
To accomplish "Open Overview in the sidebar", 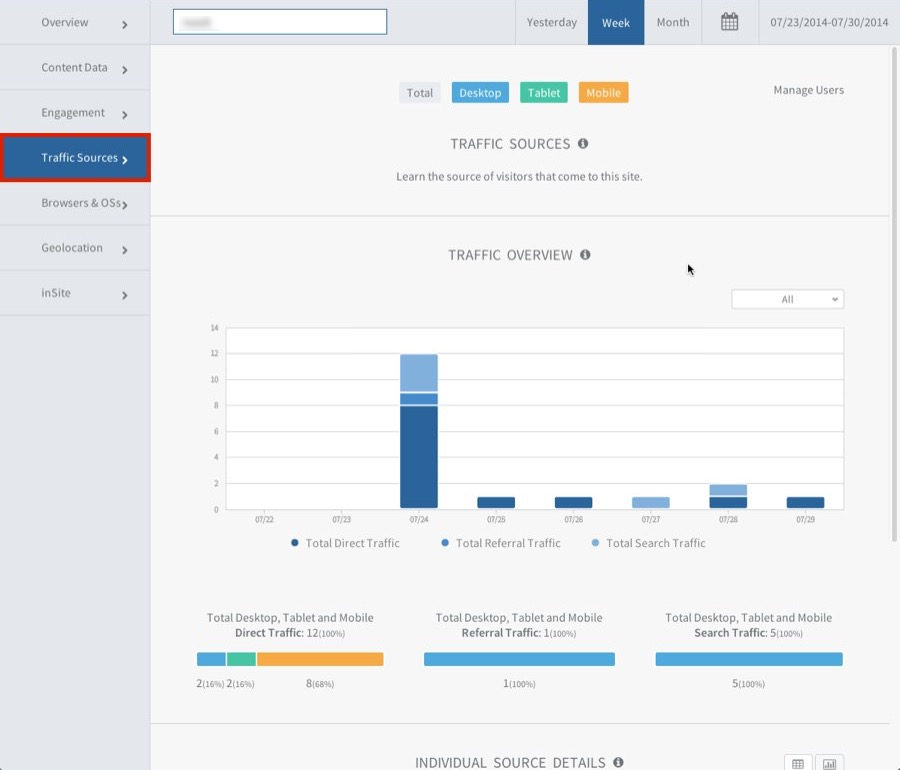I will [x=75, y=22].
